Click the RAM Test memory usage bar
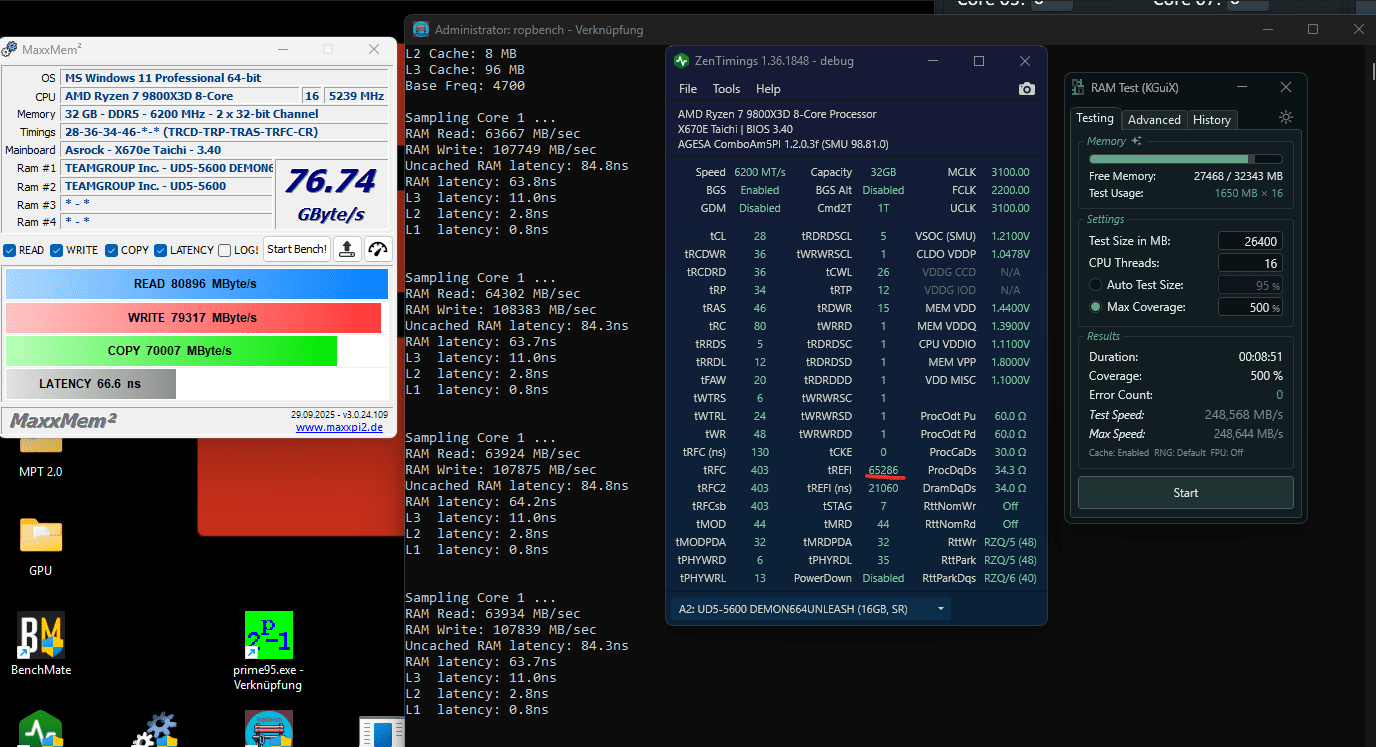This screenshot has width=1376, height=747. (x=1185, y=159)
